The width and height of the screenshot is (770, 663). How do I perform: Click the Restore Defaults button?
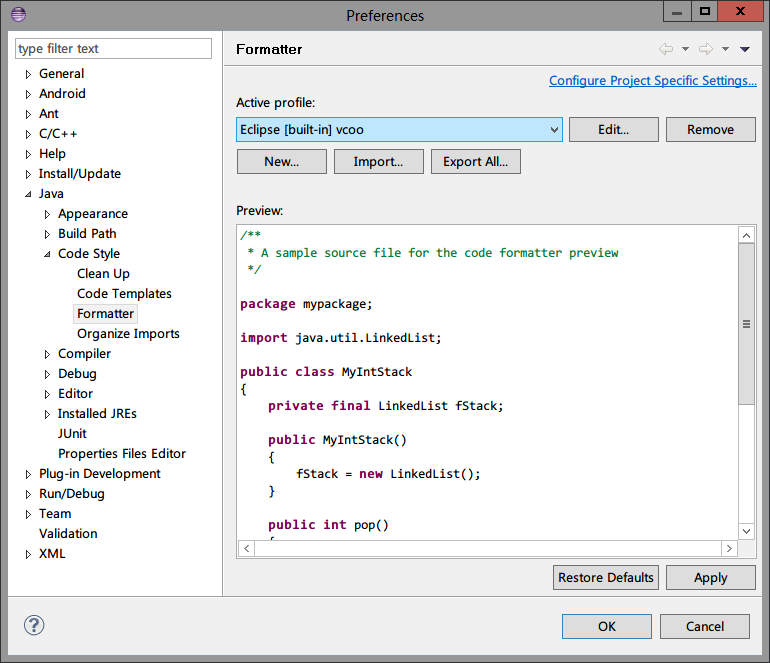(605, 577)
